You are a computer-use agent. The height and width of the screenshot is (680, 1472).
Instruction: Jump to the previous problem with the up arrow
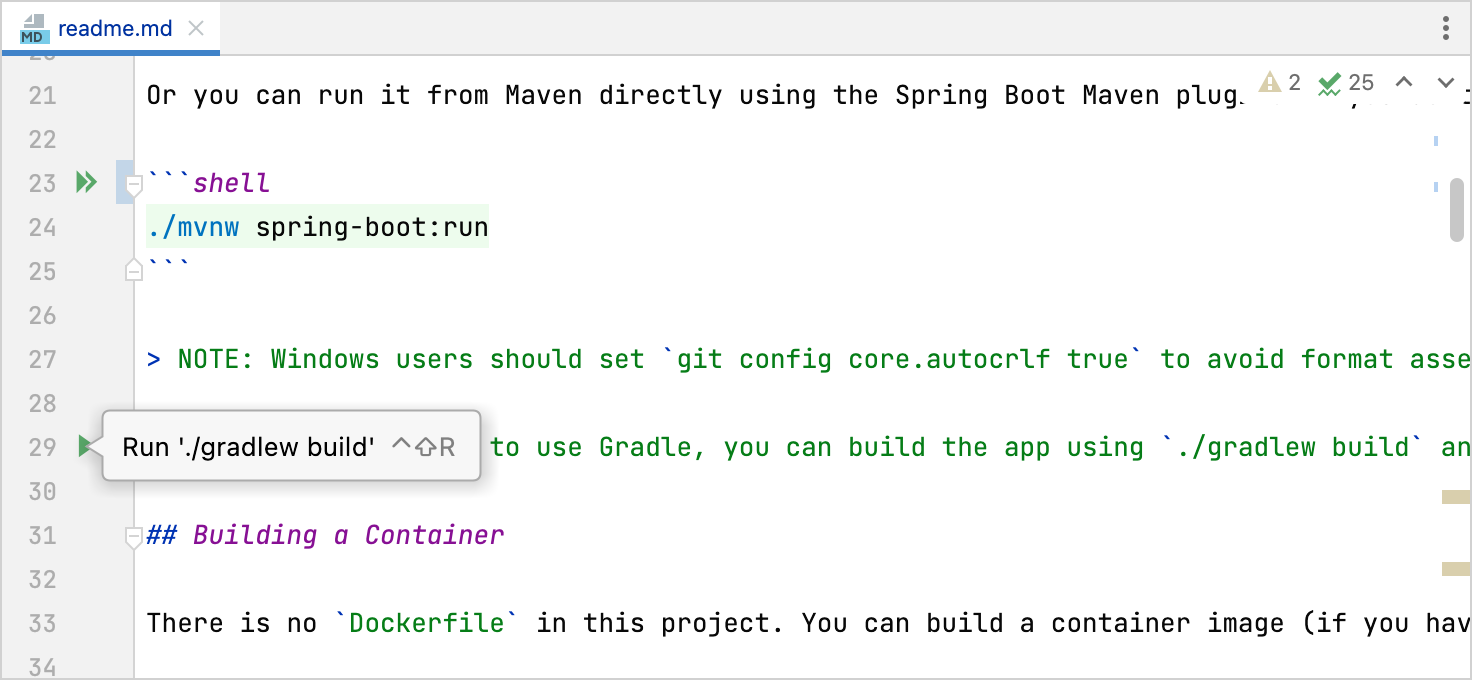pyautogui.click(x=1405, y=83)
